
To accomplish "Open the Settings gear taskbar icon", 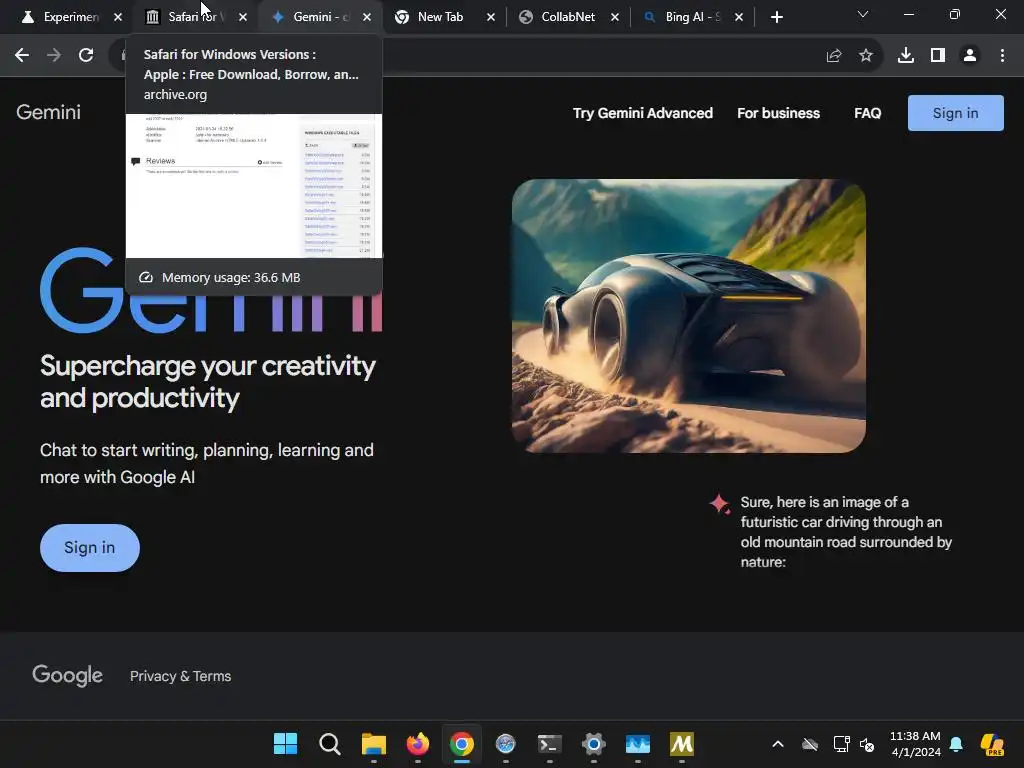I will pos(594,743).
